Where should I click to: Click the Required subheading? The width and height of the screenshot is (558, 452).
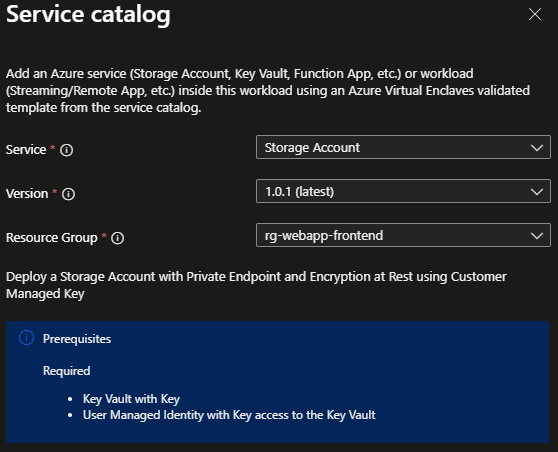pyautogui.click(x=67, y=371)
